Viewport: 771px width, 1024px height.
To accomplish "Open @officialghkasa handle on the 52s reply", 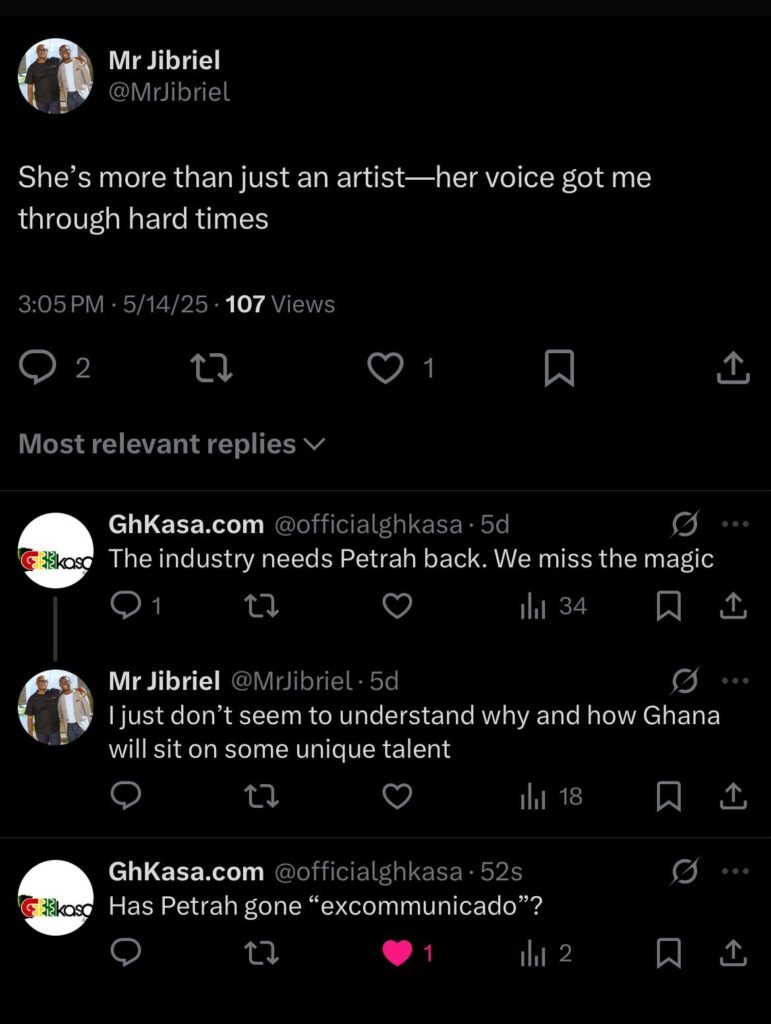I will click(368, 872).
